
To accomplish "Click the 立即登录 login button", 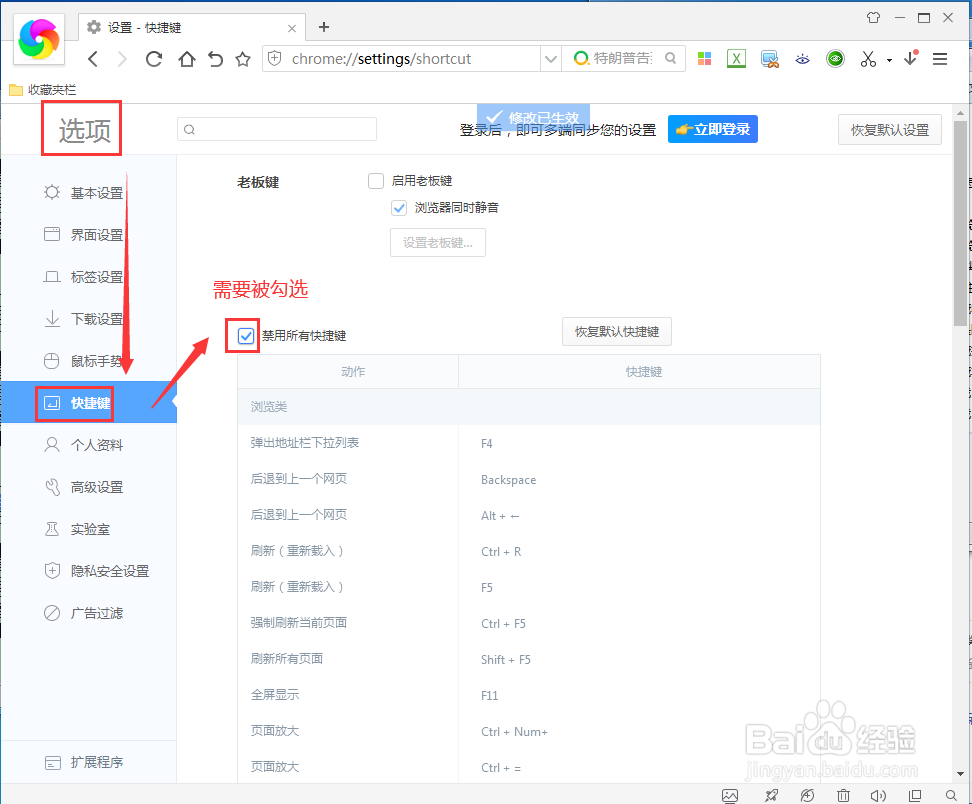I will (712, 128).
